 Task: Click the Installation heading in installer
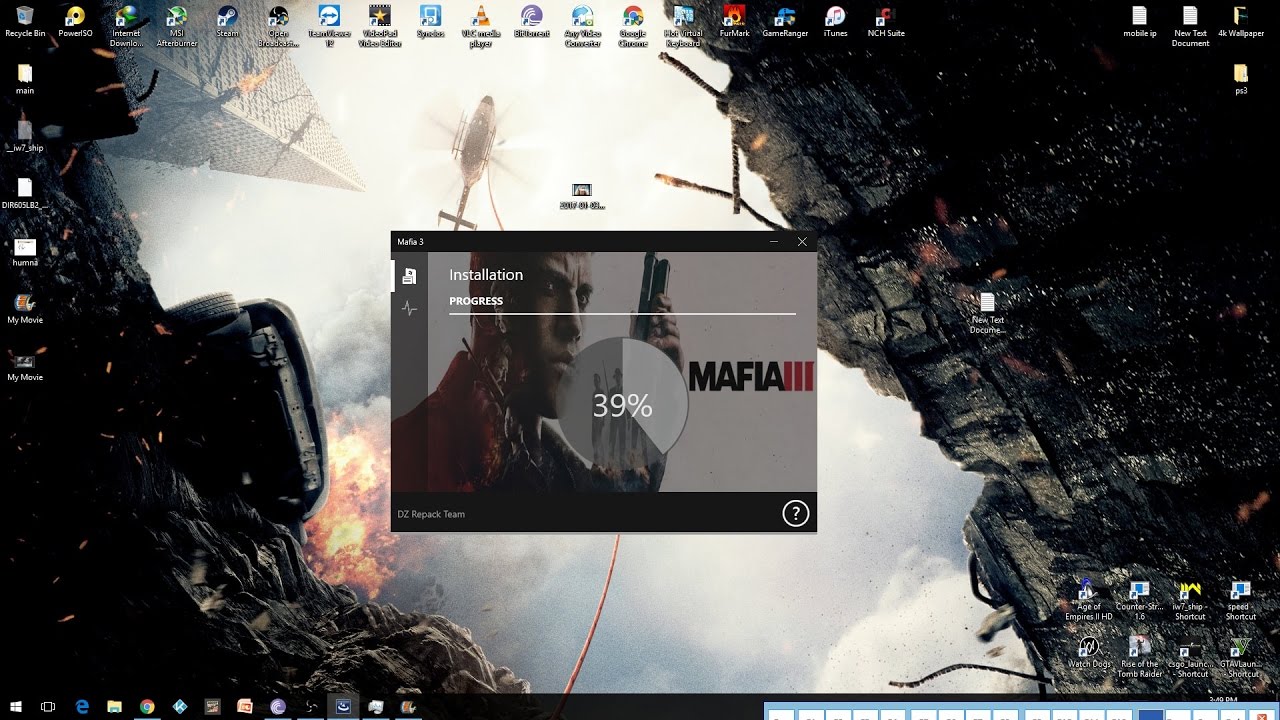pyautogui.click(x=486, y=275)
